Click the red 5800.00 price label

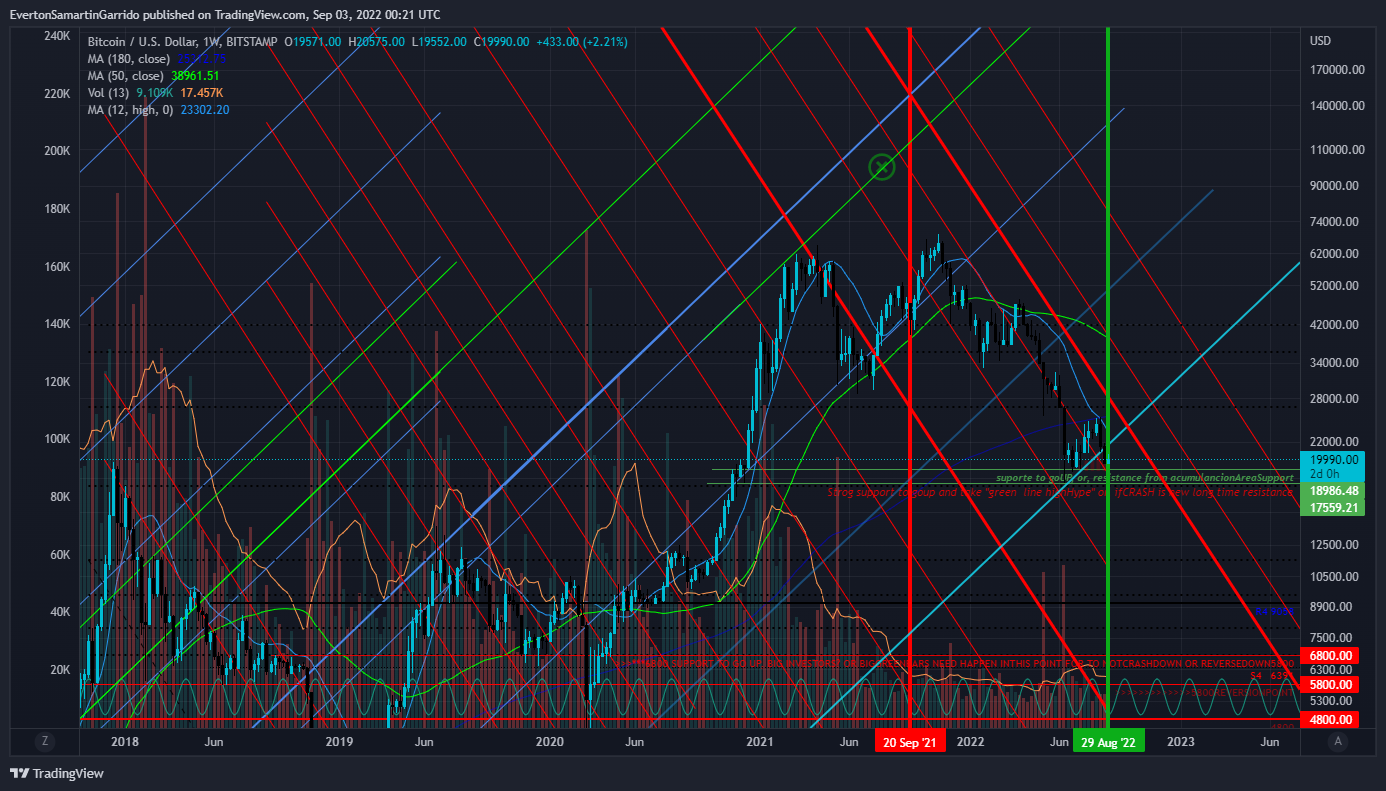1331,685
